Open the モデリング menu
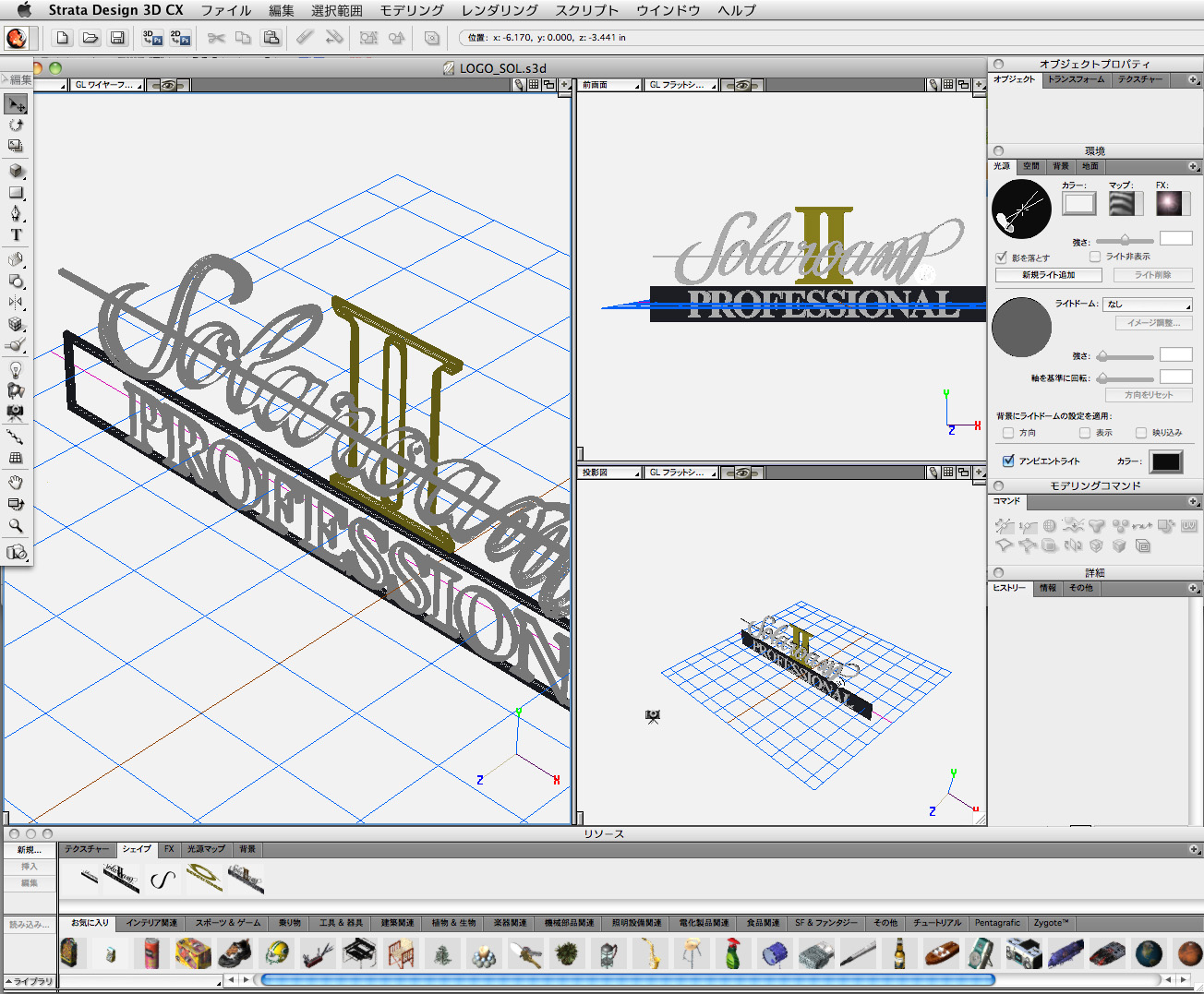The image size is (1204, 994). (x=412, y=10)
